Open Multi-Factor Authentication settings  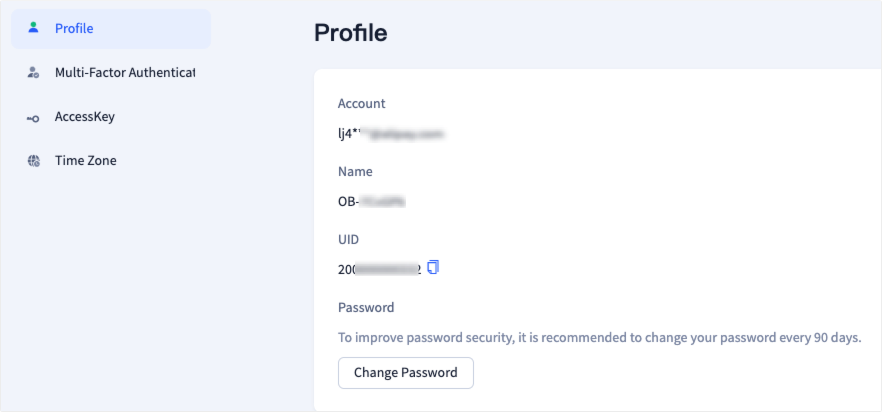pos(124,73)
